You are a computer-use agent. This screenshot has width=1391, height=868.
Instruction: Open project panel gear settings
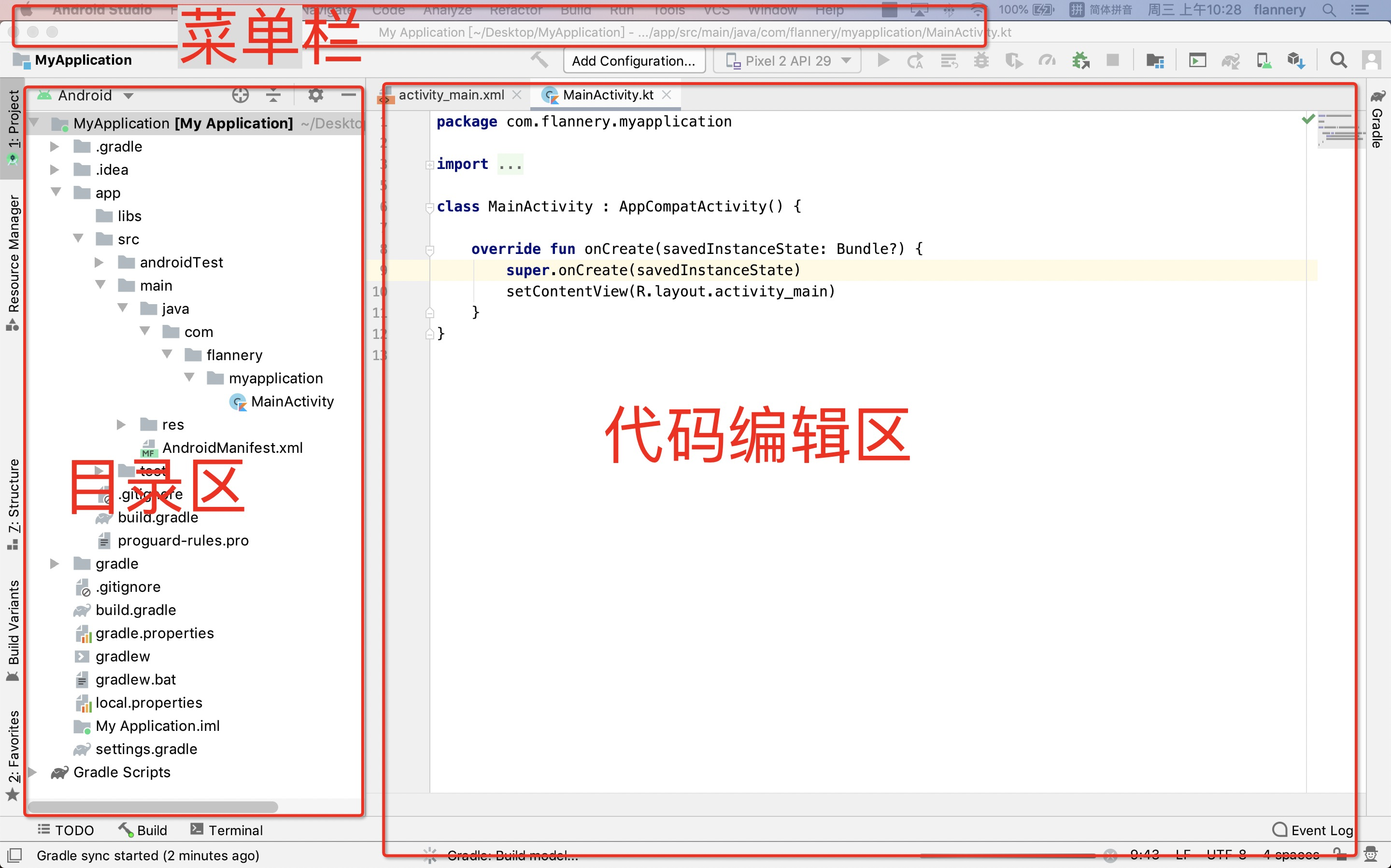[315, 95]
